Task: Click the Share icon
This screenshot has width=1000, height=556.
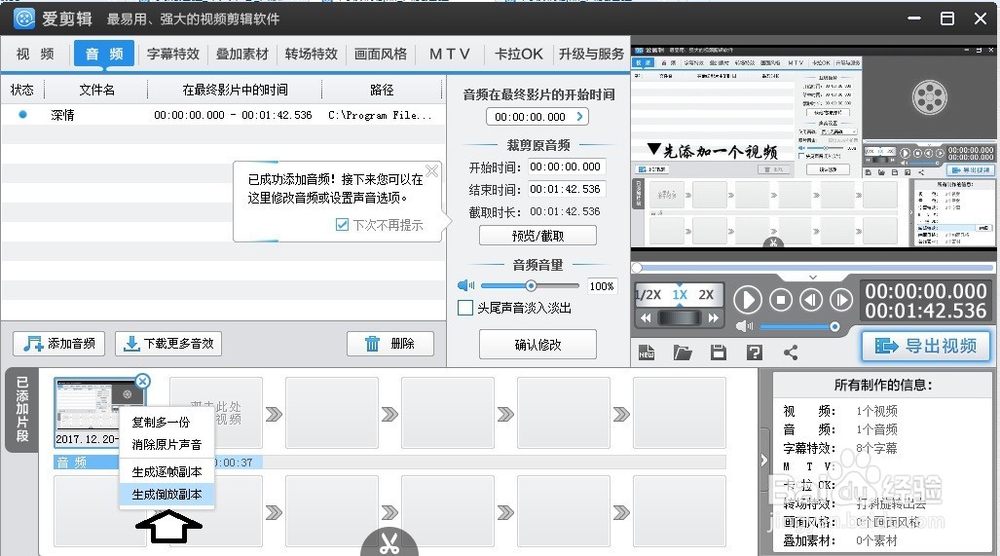Action: point(791,353)
